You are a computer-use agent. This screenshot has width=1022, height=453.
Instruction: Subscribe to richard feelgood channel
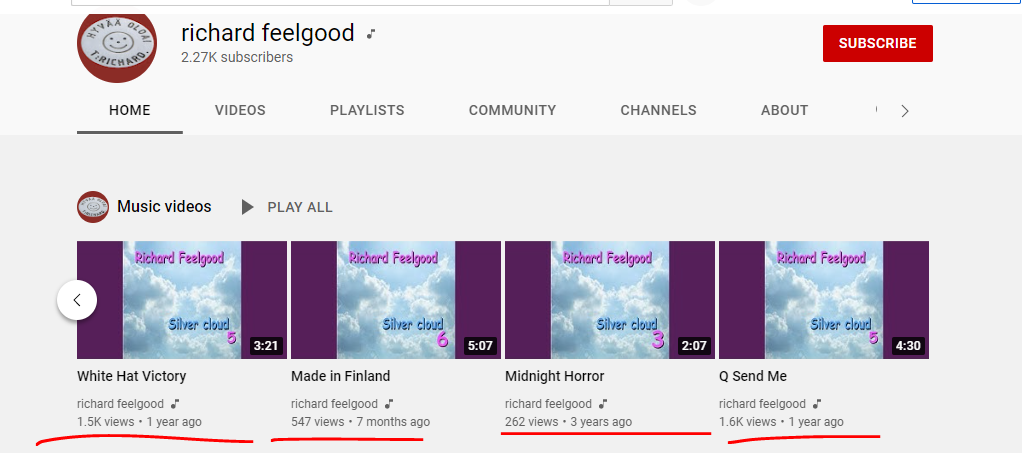click(877, 44)
